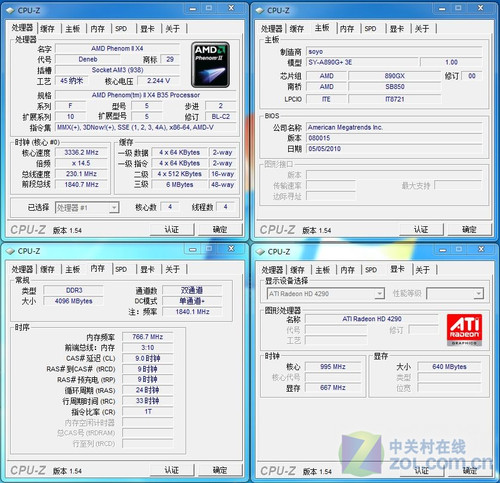Viewport: 500px width, 483px height.
Task: Switch to 缓存 tab in graphics window
Action: tap(297, 270)
